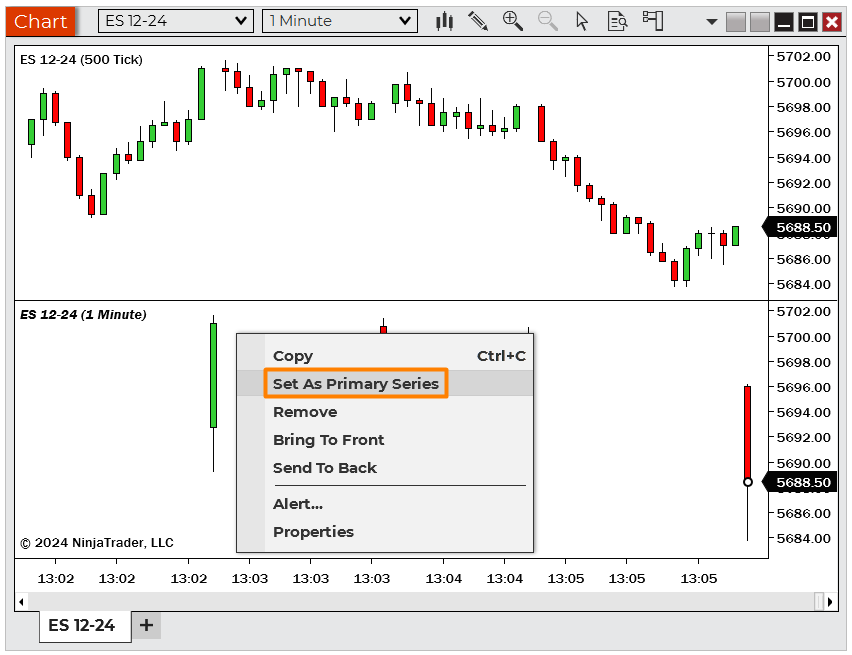Select Bring To Front option
852x655 pixels.
(385, 440)
